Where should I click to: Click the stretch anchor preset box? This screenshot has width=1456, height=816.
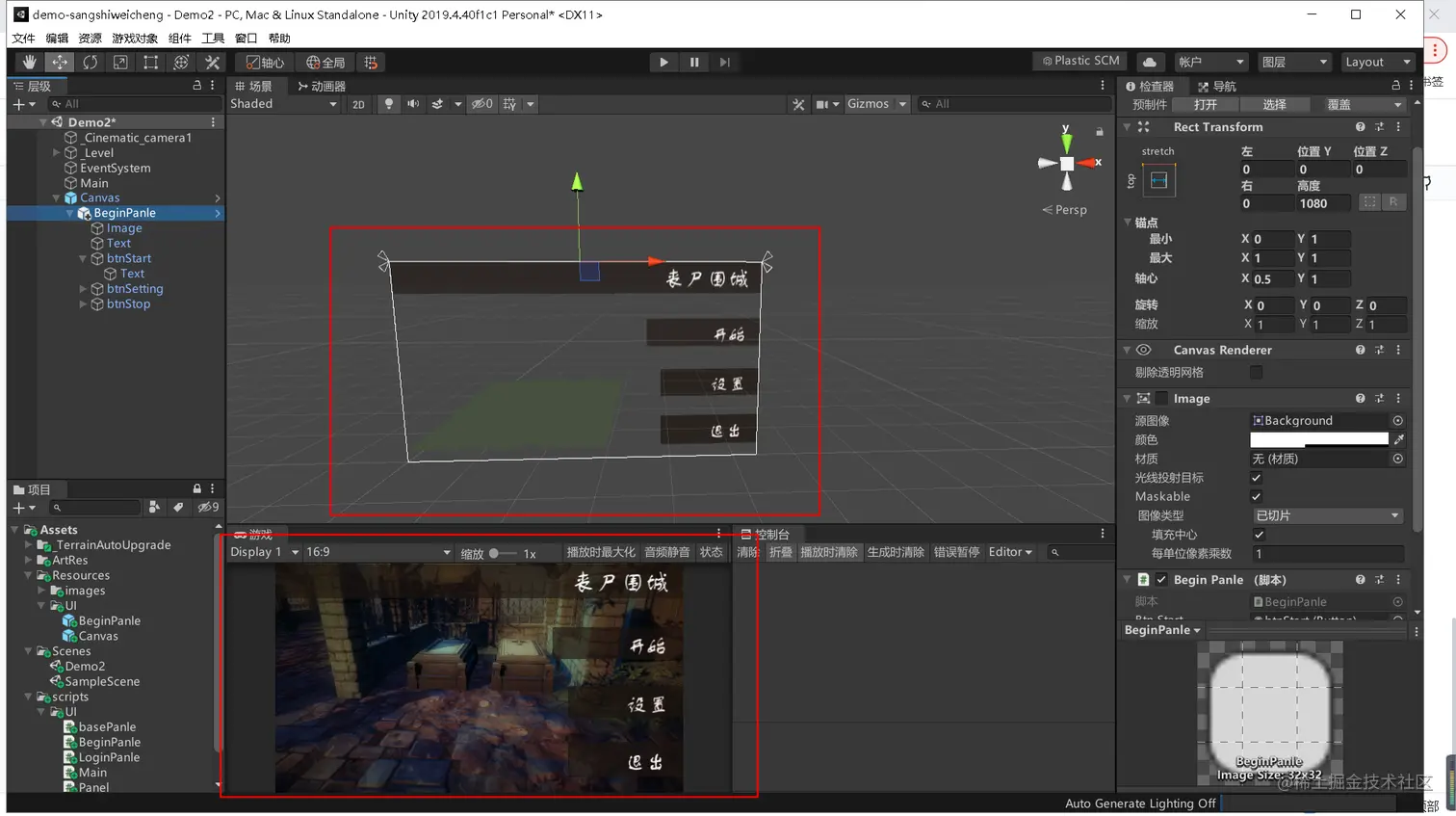click(1158, 180)
